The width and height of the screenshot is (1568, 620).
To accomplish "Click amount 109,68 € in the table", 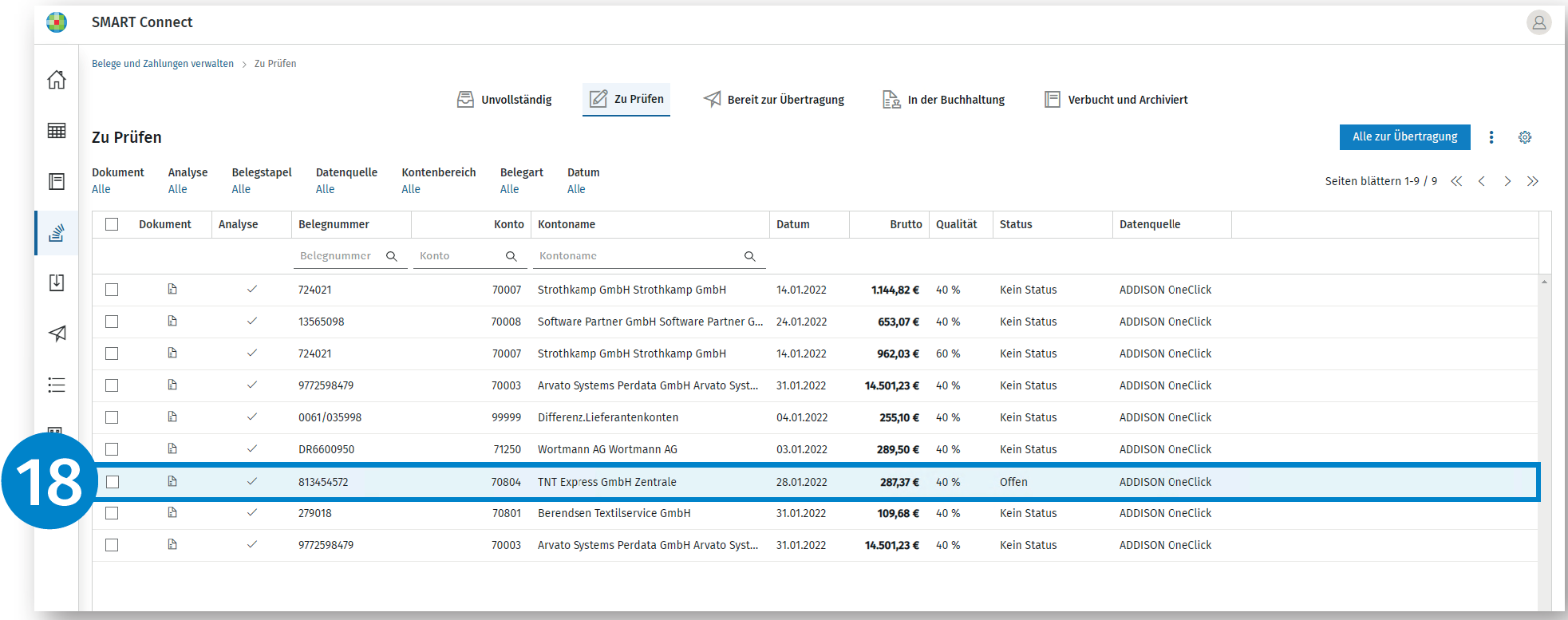I will [899, 513].
